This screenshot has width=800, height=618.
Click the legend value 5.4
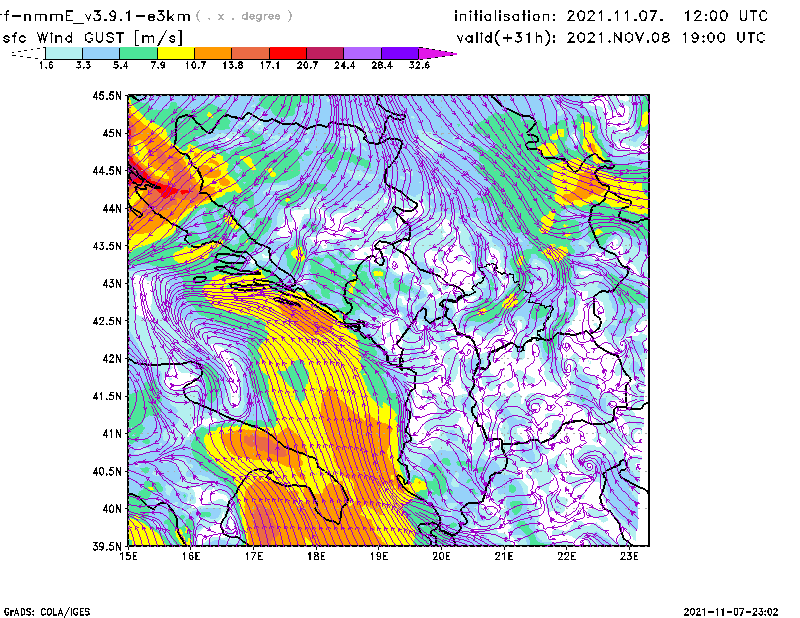(x=120, y=65)
